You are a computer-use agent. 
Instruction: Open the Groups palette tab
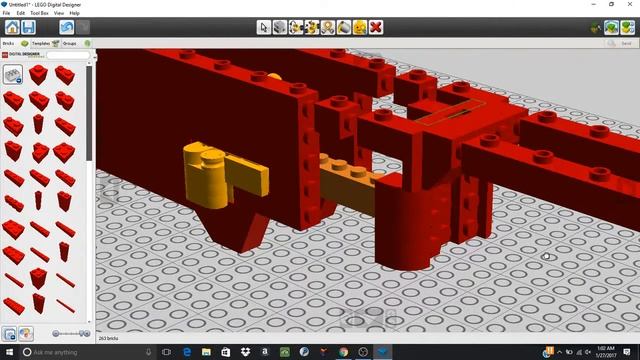point(76,43)
